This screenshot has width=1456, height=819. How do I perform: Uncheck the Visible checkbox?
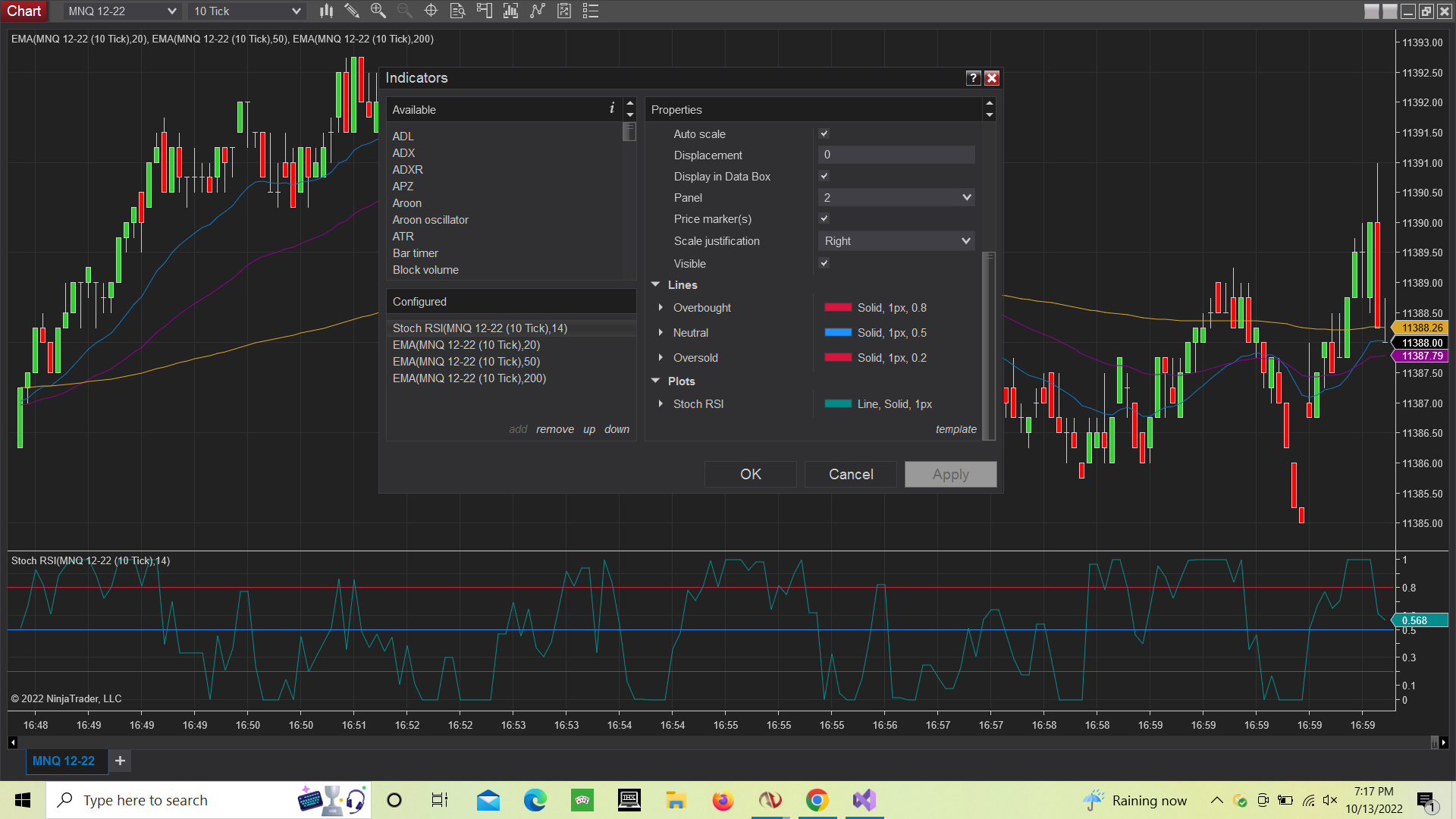pyautogui.click(x=824, y=263)
